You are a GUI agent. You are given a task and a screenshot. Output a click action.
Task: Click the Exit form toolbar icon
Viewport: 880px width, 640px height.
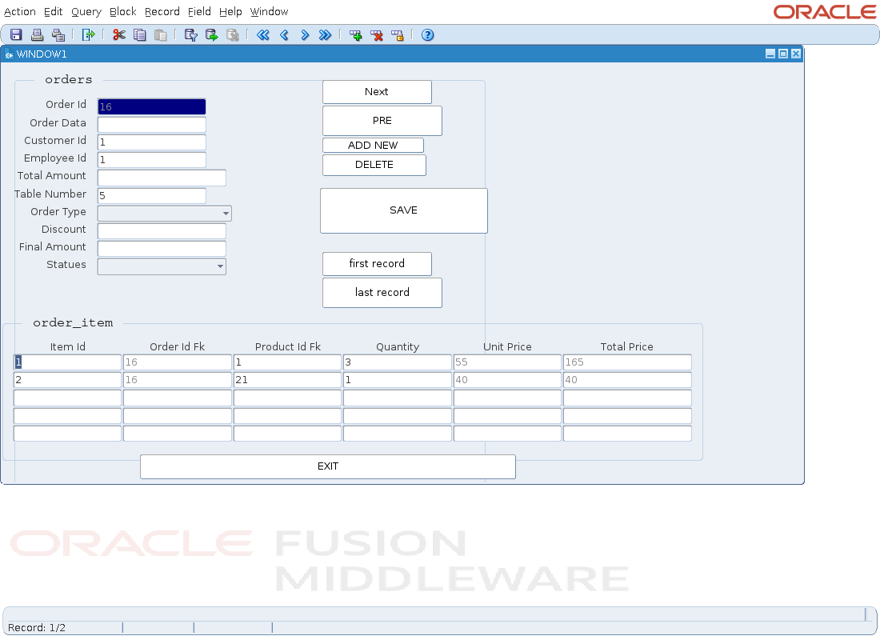[x=88, y=35]
